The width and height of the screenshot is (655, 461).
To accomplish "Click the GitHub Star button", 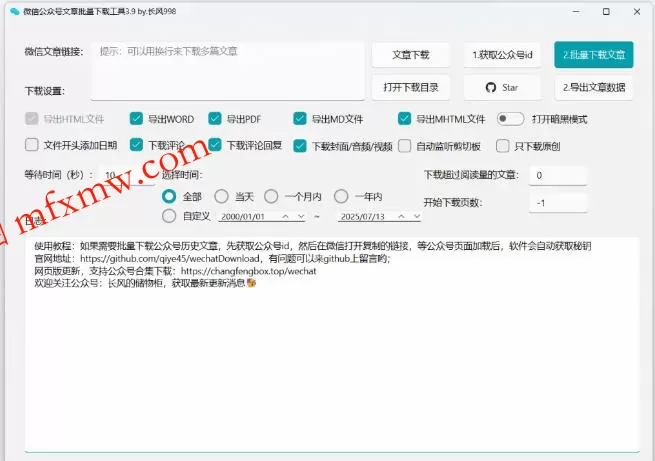I will click(x=502, y=88).
